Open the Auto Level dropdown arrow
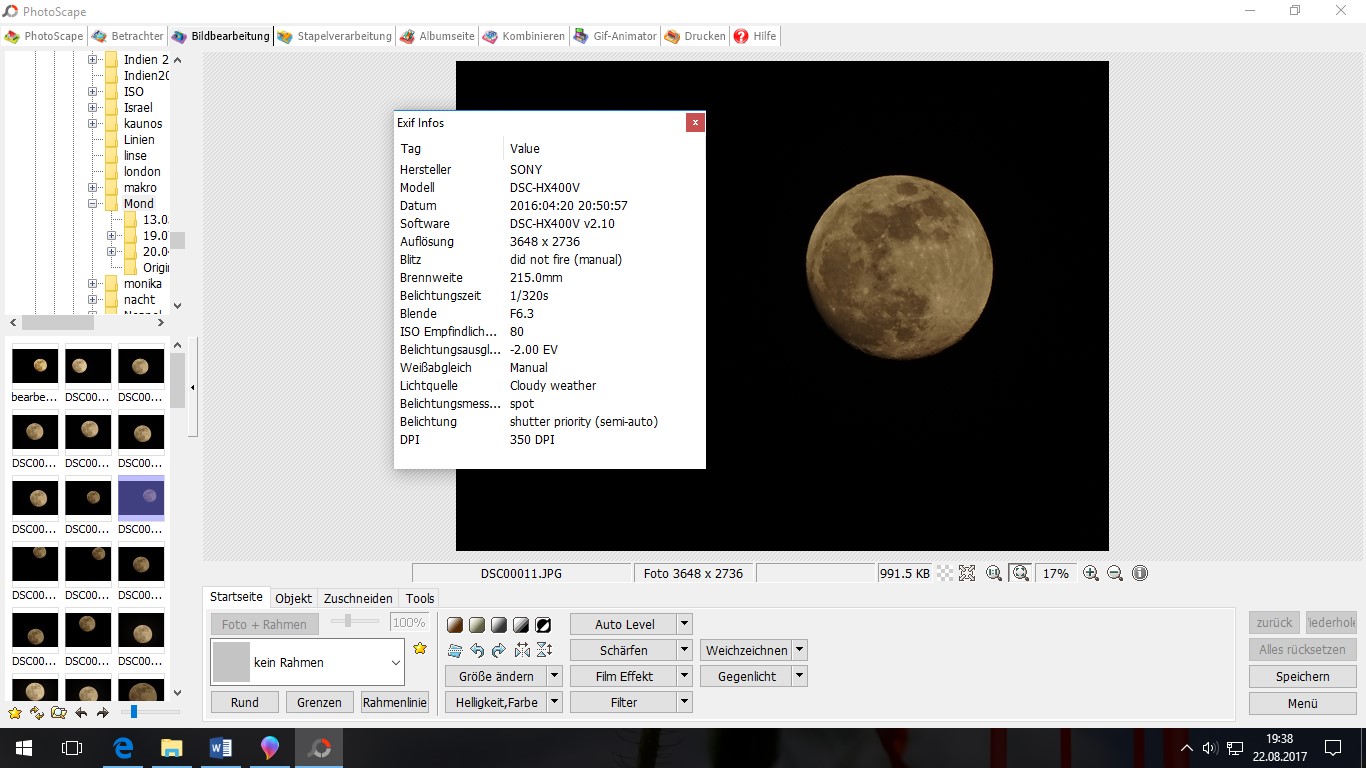Screen dimensions: 1366x768 pos(684,624)
